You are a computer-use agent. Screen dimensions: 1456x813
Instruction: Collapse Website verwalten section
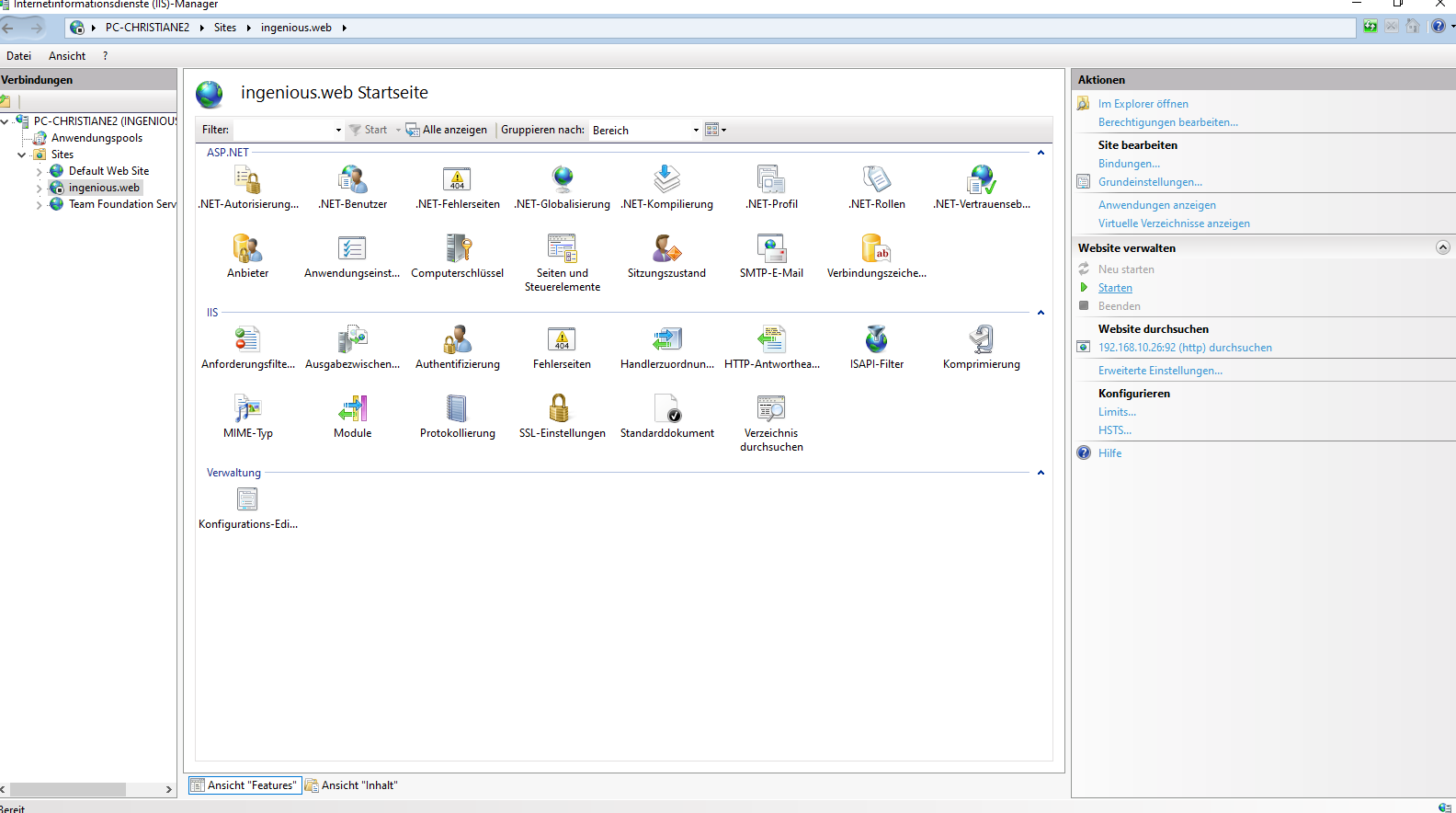(x=1442, y=247)
